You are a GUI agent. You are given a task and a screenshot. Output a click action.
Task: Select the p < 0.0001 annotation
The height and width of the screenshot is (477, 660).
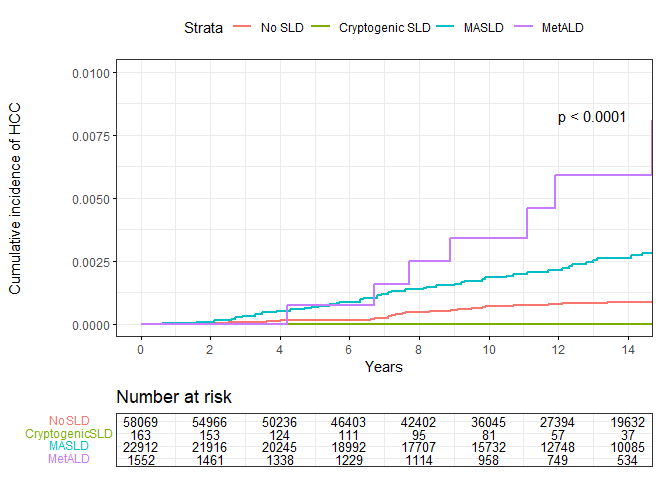click(x=592, y=118)
